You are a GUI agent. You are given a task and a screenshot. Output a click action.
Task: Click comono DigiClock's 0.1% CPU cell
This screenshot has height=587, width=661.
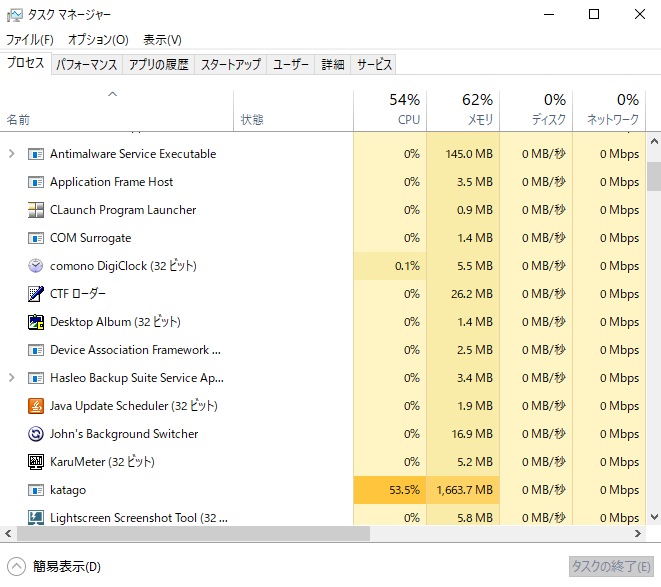pos(390,266)
